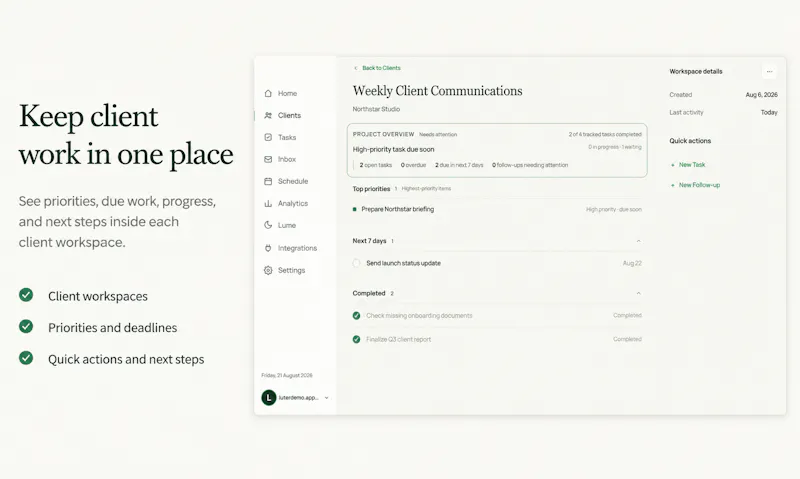Click Check missing onboarding documents text
Viewport: 800px width, 479px height.
(x=419, y=316)
